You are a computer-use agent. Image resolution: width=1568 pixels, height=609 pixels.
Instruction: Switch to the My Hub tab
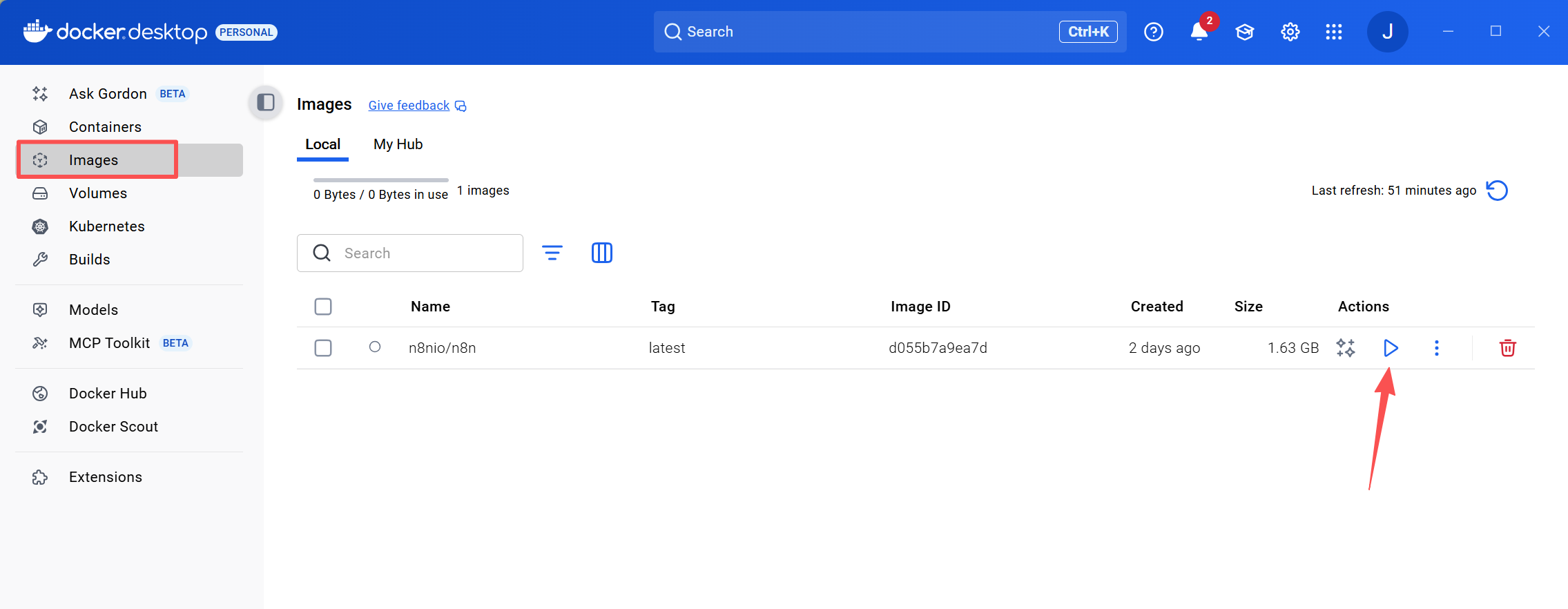[x=398, y=144]
